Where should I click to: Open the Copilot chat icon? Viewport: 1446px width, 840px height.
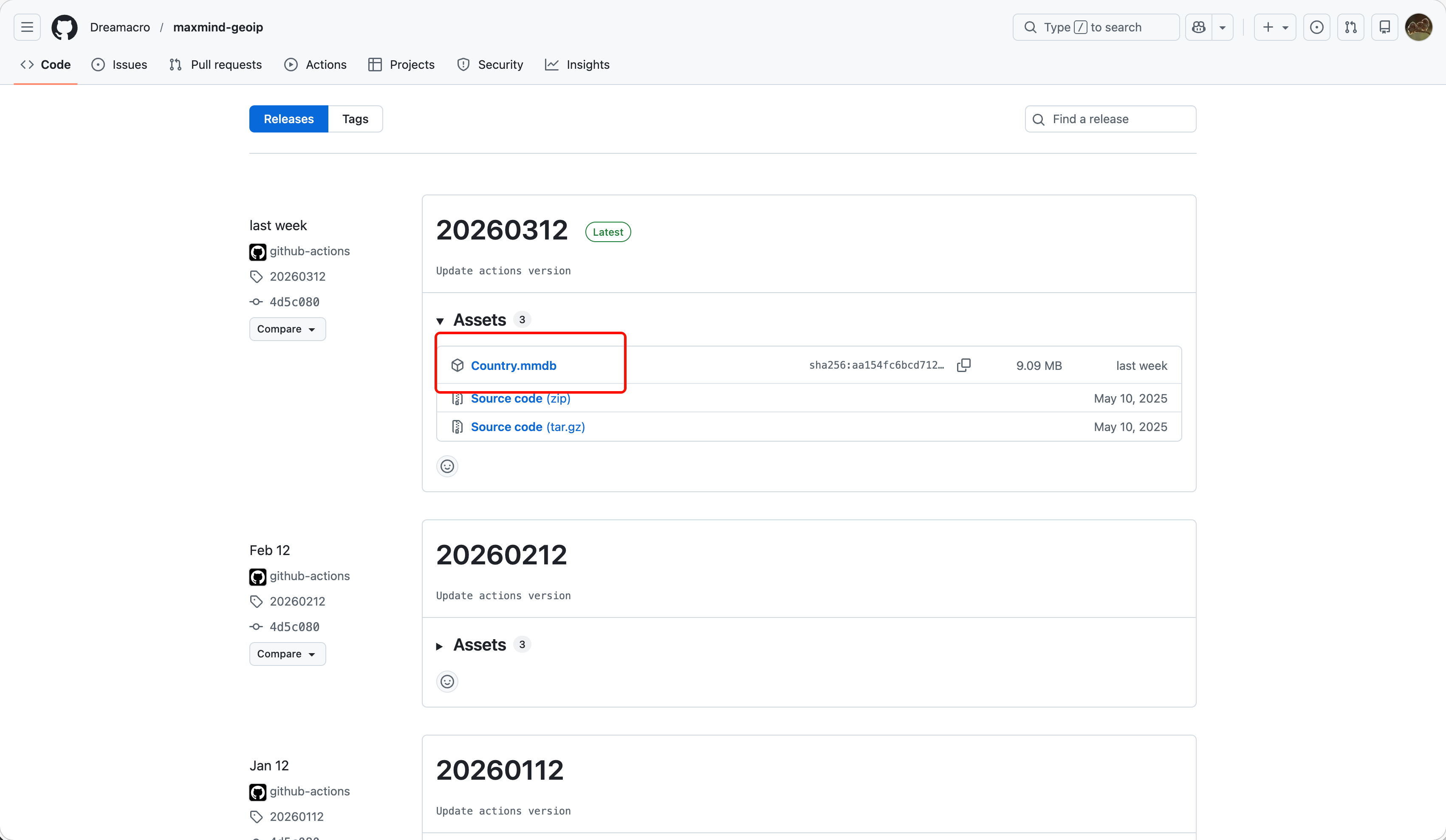[x=1199, y=27]
